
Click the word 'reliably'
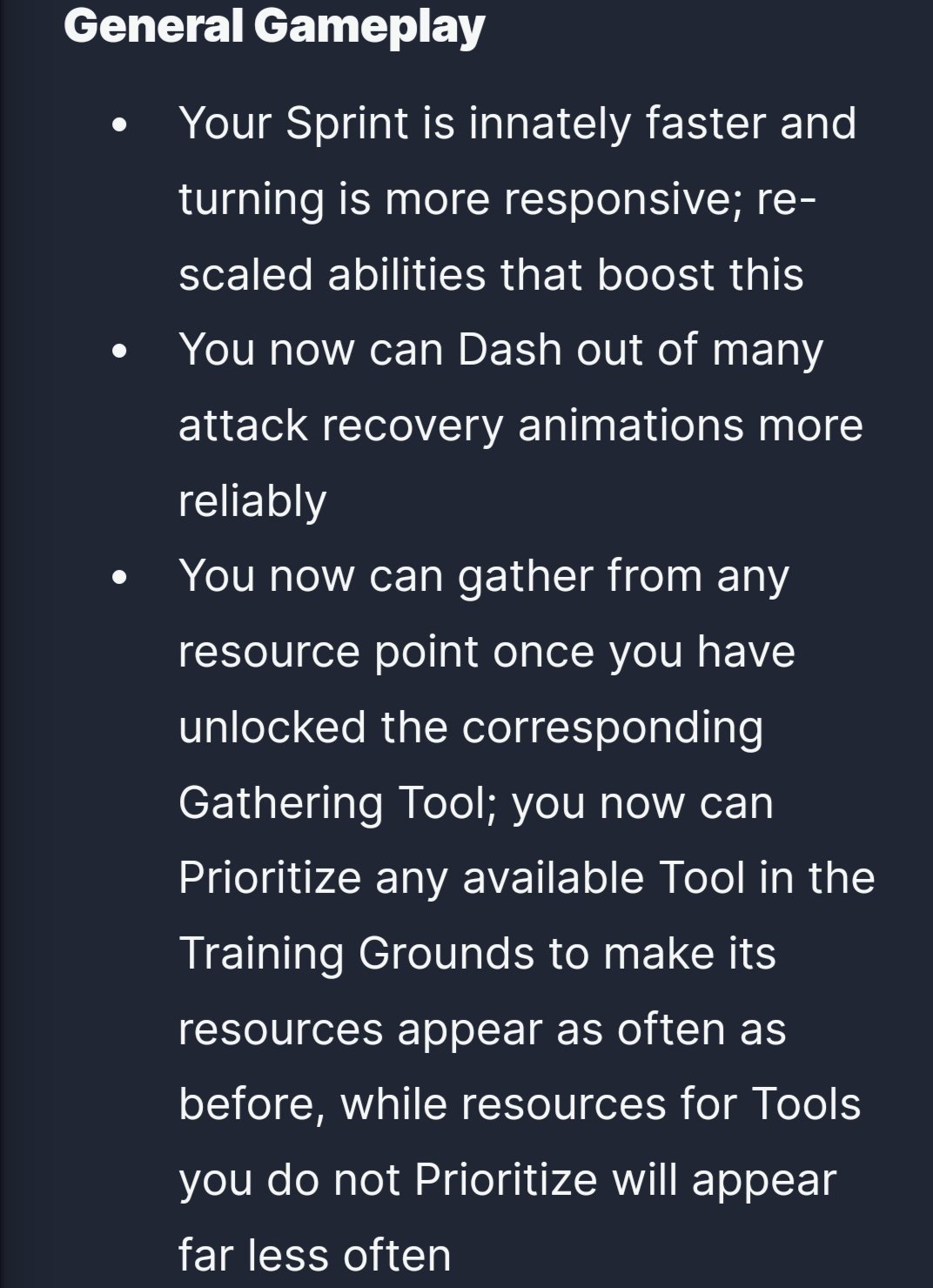pyautogui.click(x=252, y=501)
